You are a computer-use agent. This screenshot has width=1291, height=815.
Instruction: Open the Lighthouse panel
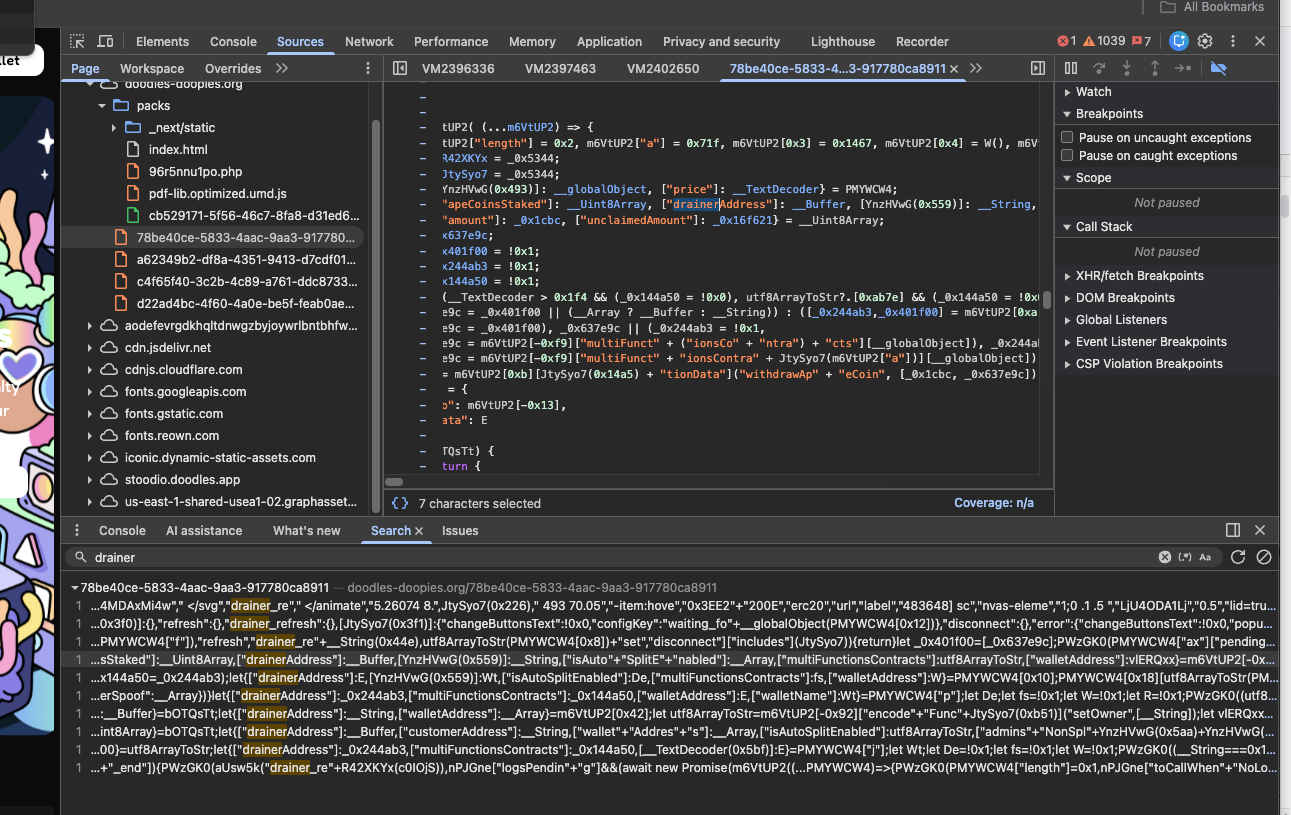pos(842,41)
